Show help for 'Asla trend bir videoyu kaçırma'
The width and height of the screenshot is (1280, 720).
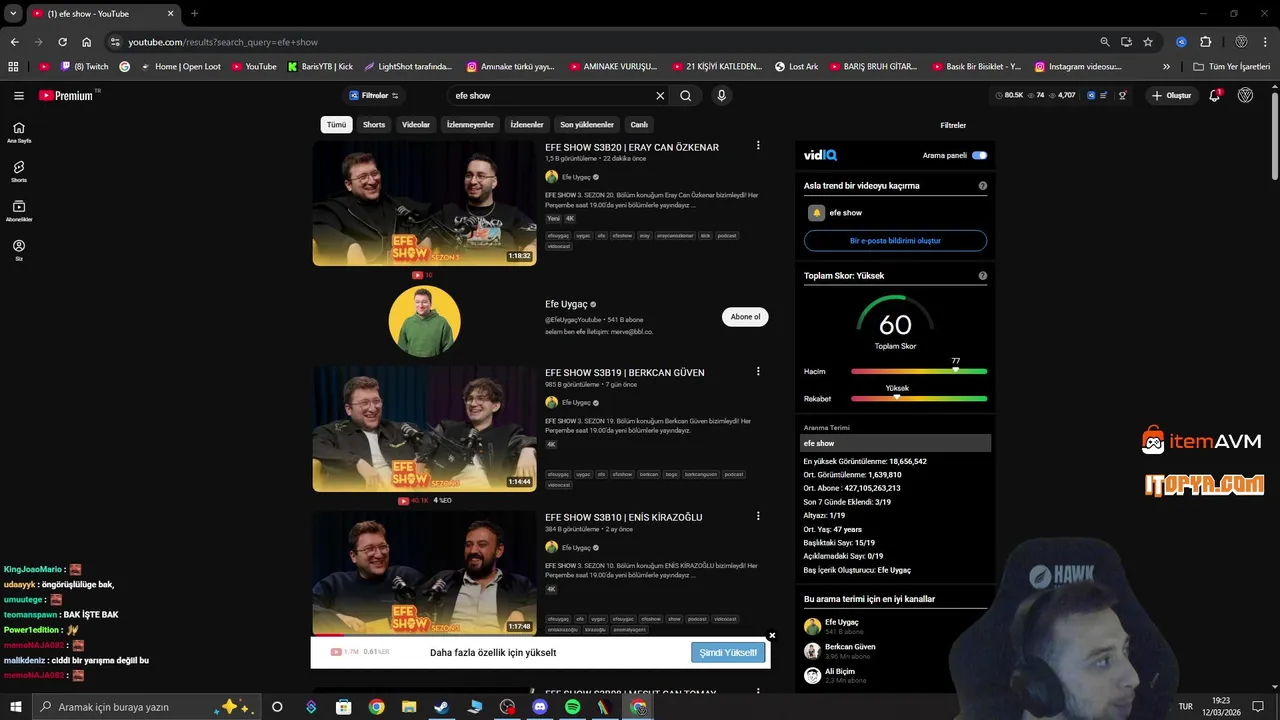(983, 186)
